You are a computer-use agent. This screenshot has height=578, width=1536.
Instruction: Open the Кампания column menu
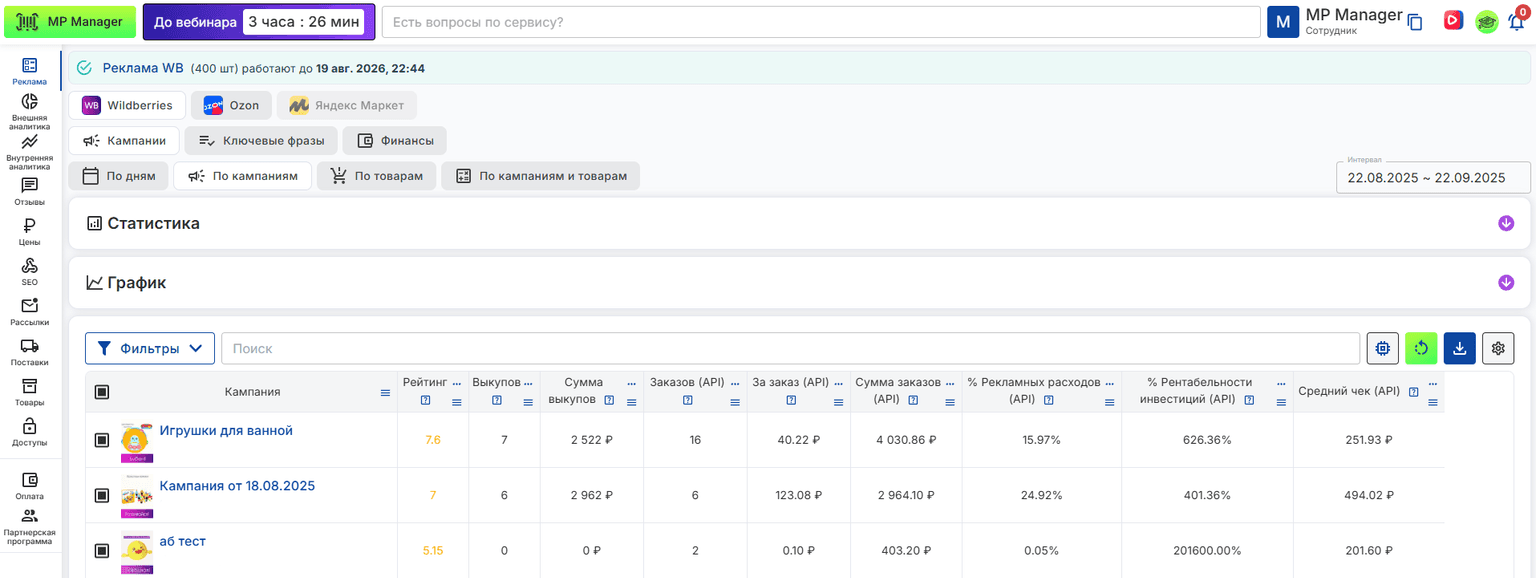click(x=385, y=393)
